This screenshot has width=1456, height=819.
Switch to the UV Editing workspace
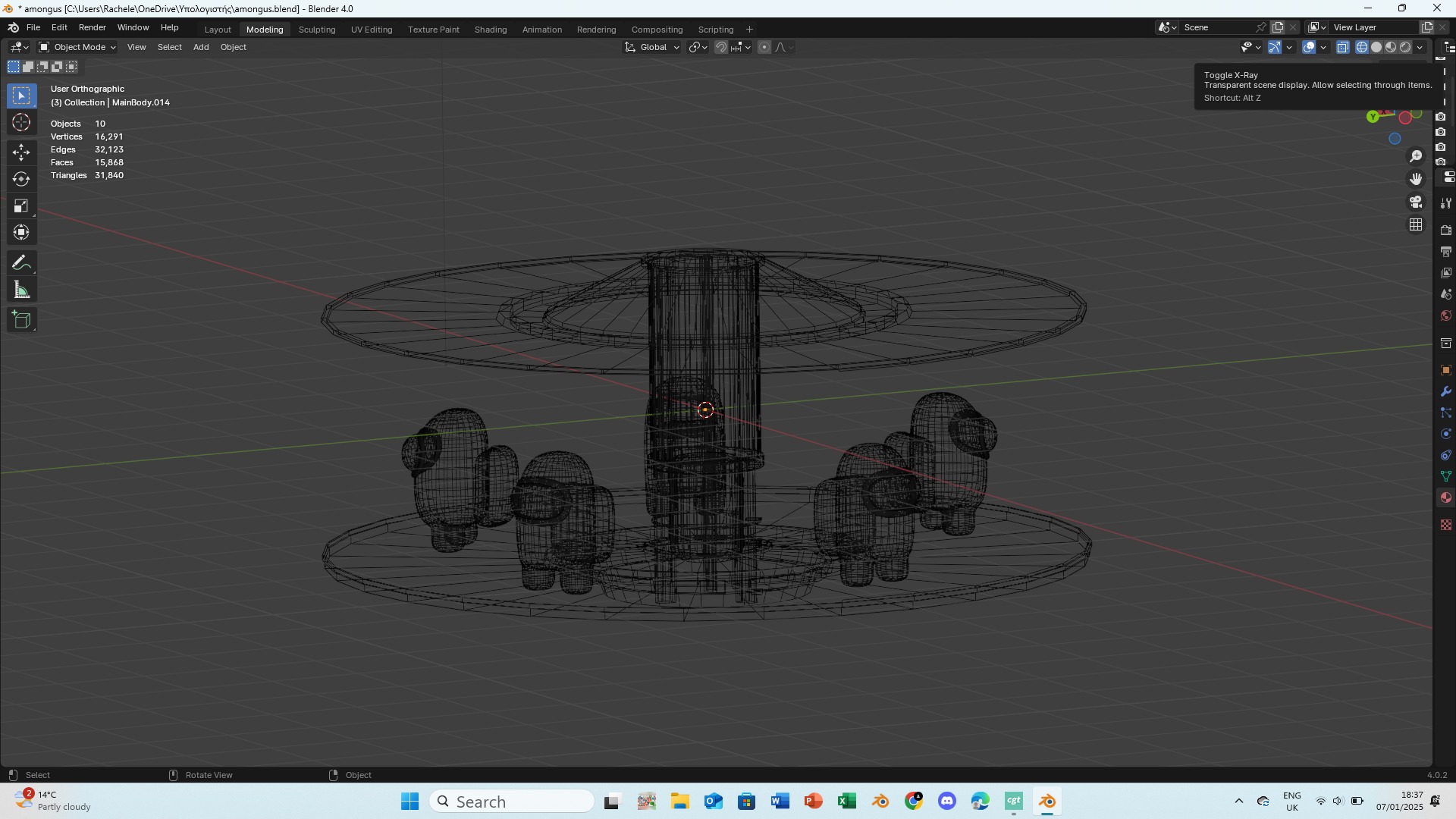pos(372,30)
